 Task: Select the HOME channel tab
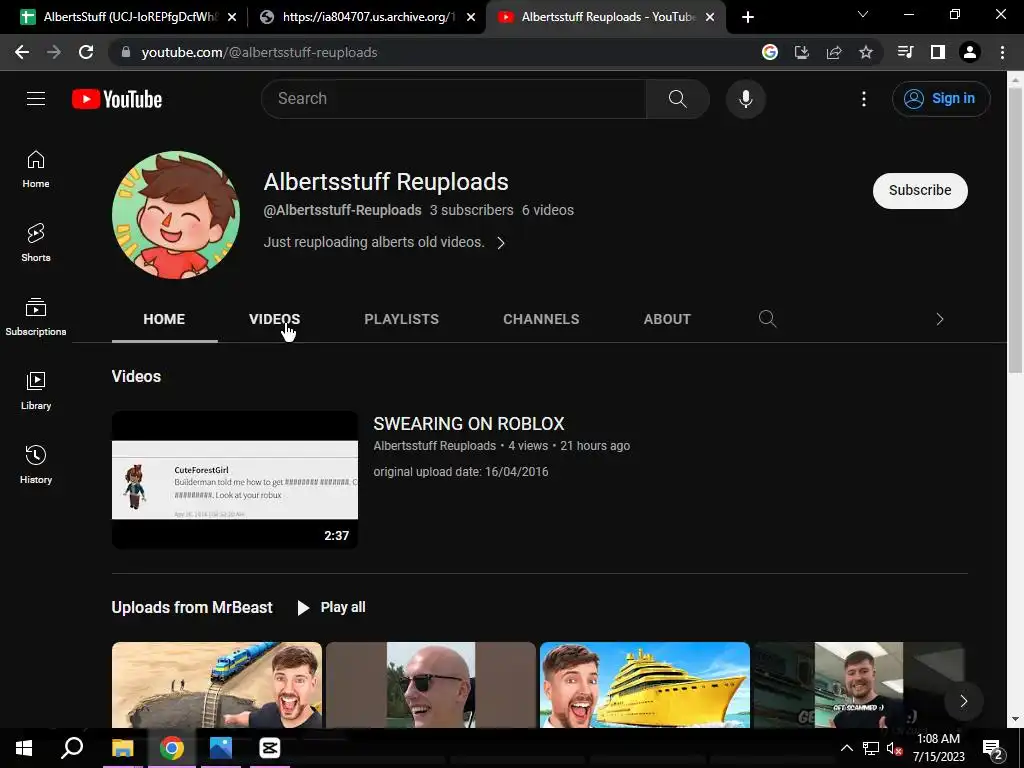tap(164, 319)
